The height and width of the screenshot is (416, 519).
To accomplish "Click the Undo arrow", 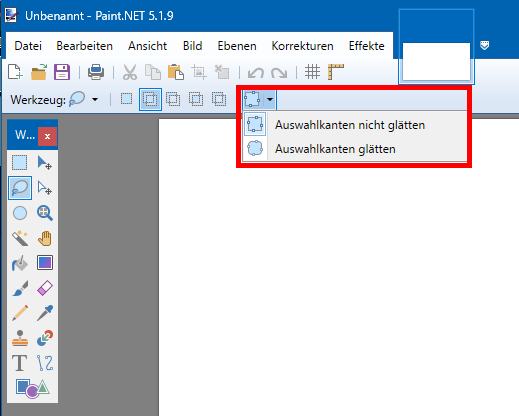I will 256,73.
